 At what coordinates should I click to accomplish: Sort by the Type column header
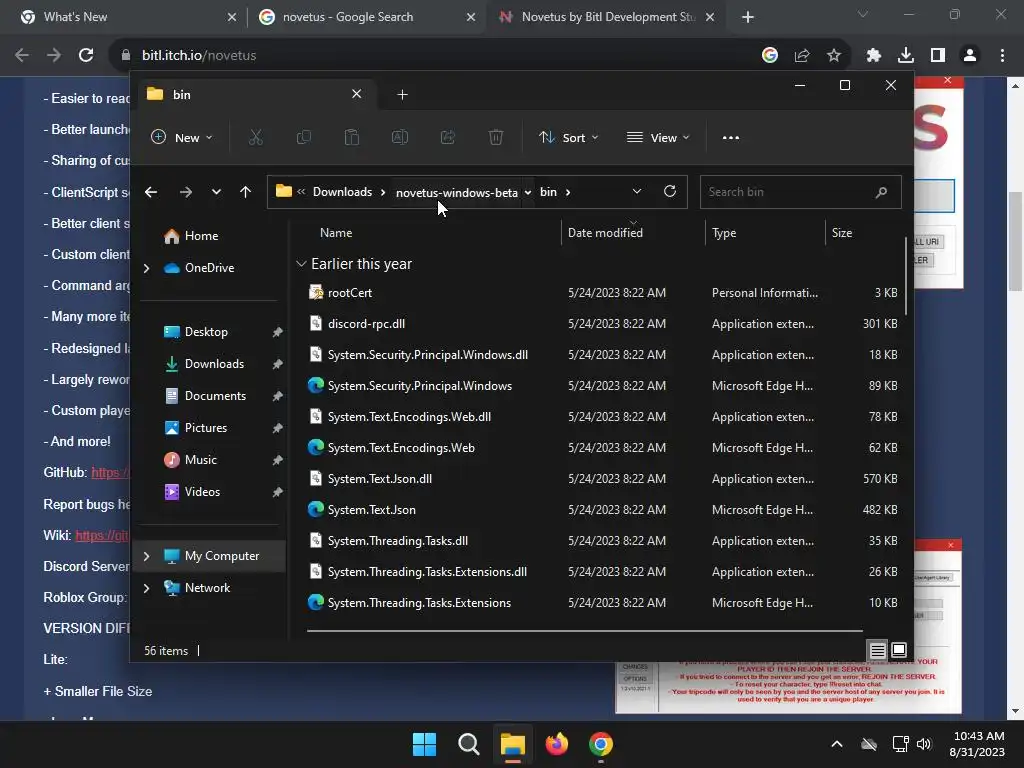point(724,232)
